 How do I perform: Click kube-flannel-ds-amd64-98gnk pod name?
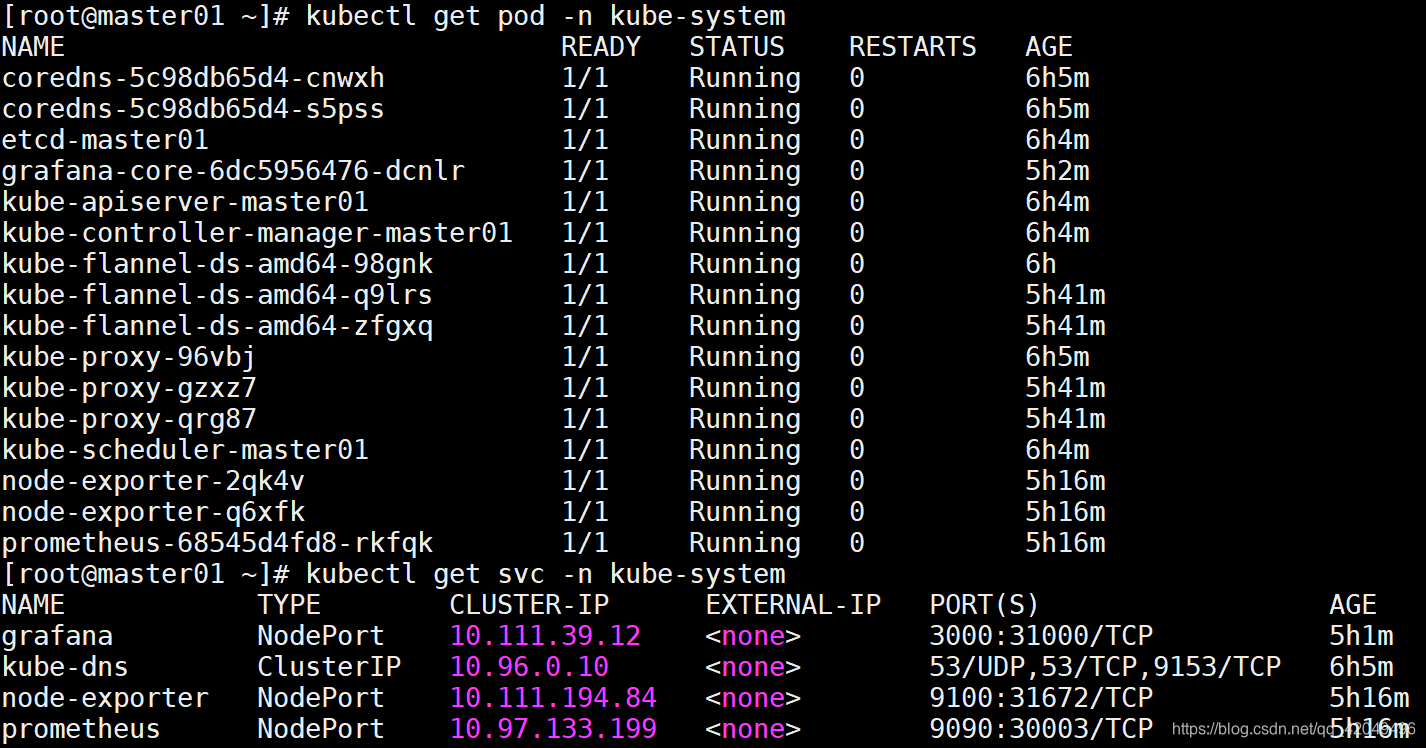(x=217, y=265)
